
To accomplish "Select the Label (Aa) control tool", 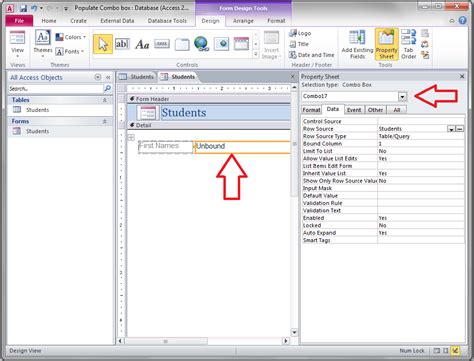I will [x=142, y=44].
